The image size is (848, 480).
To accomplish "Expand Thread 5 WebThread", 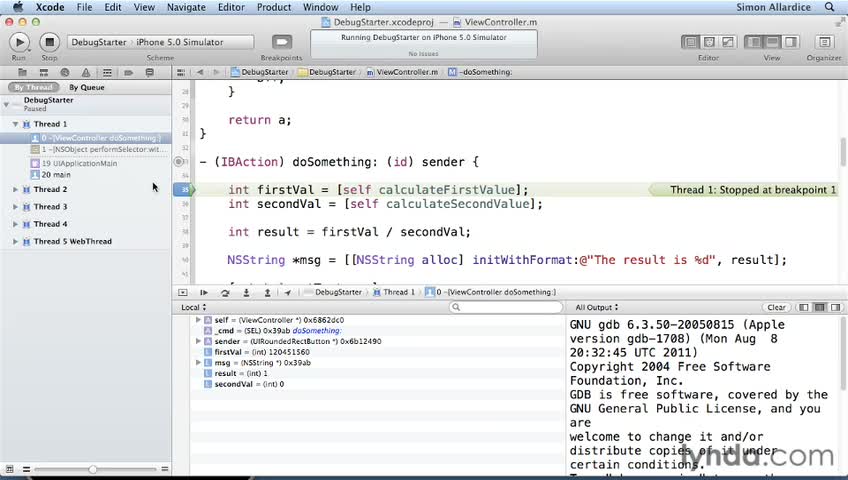I will [15, 242].
